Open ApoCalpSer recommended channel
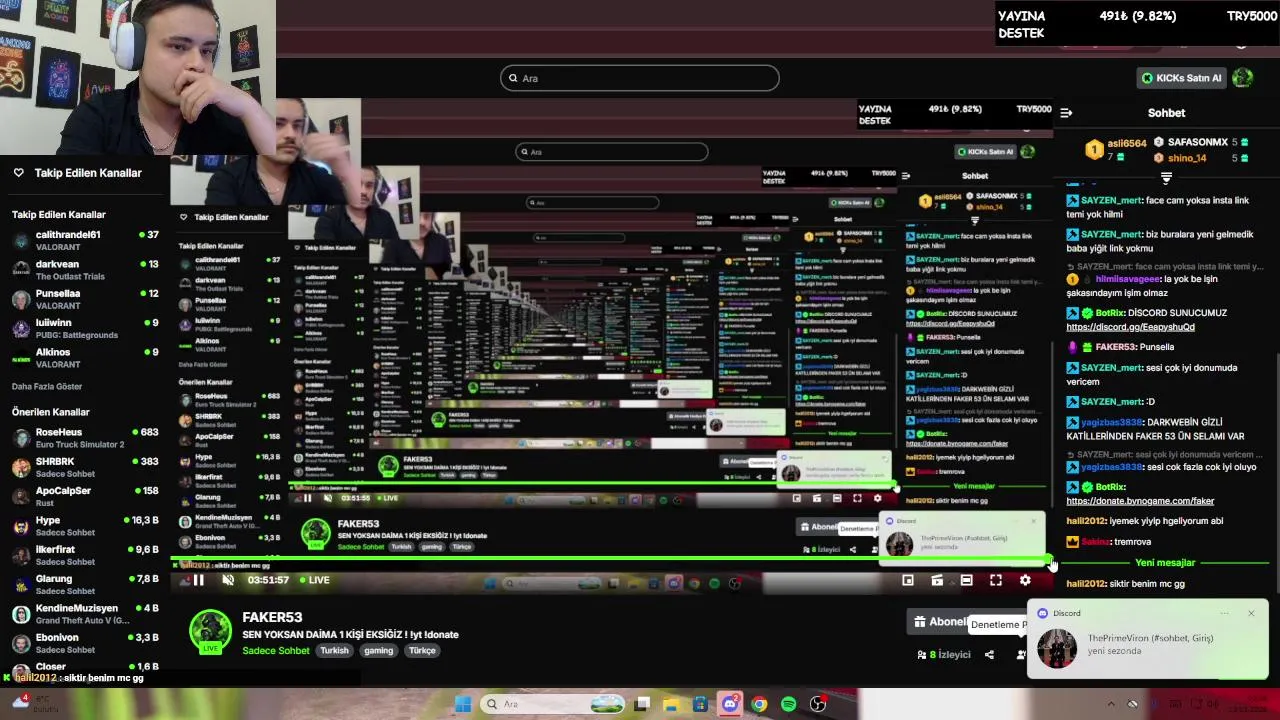Viewport: 1280px width, 720px height. point(85,496)
